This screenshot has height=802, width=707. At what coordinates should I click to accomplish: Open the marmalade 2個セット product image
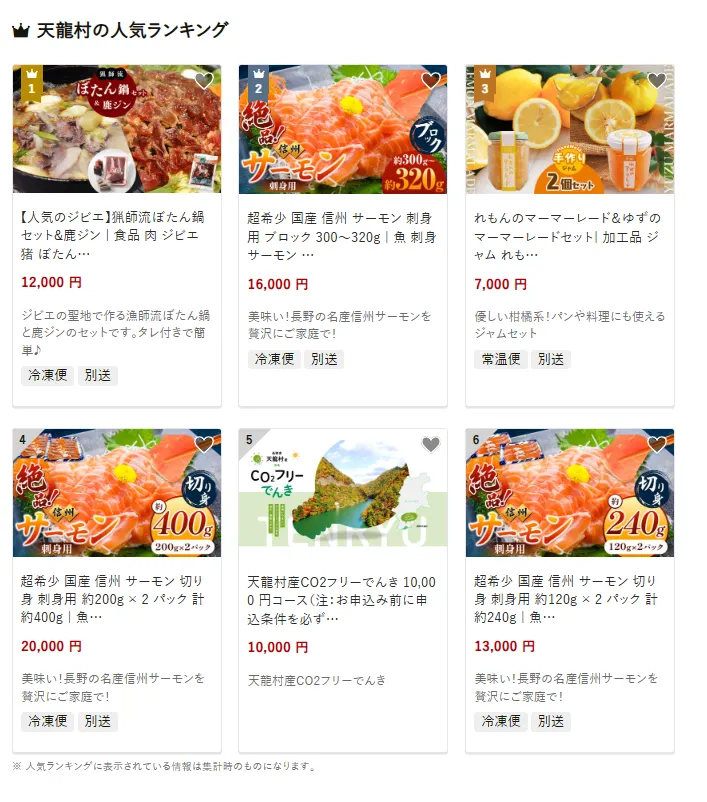click(570, 129)
